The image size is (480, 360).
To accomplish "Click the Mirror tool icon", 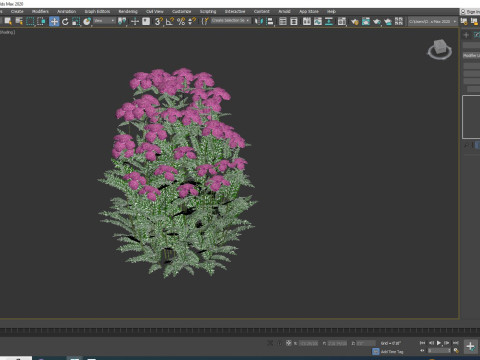I will click(259, 21).
